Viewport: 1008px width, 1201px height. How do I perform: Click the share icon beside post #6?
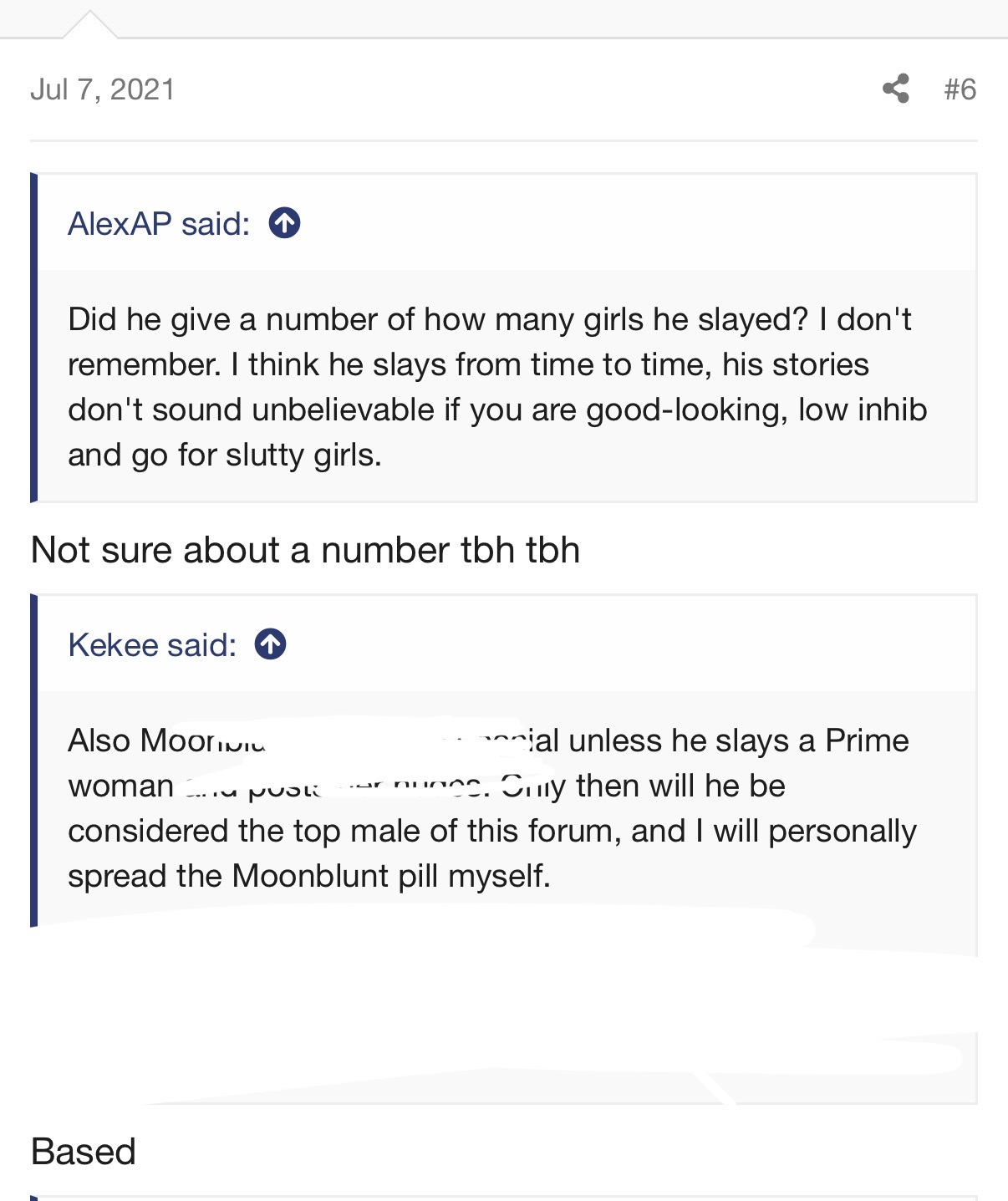tap(896, 89)
